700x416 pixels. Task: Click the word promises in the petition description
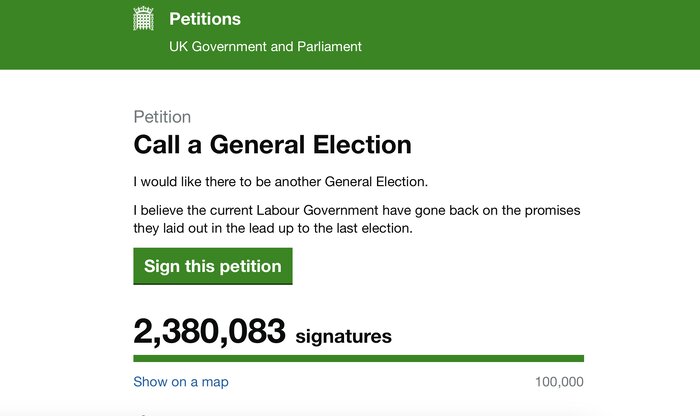tap(552, 211)
